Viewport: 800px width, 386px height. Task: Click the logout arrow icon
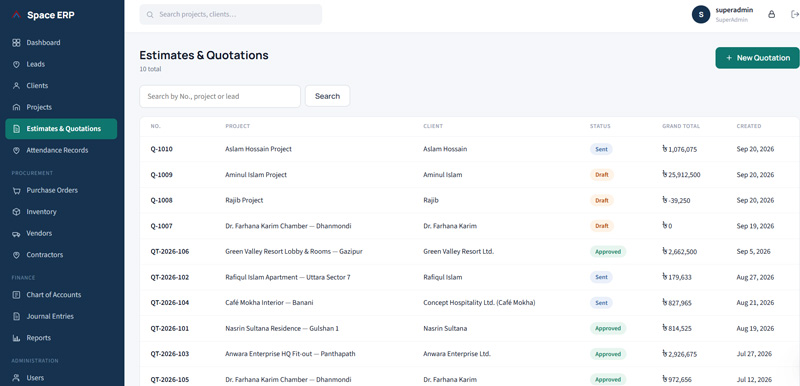pyautogui.click(x=794, y=14)
